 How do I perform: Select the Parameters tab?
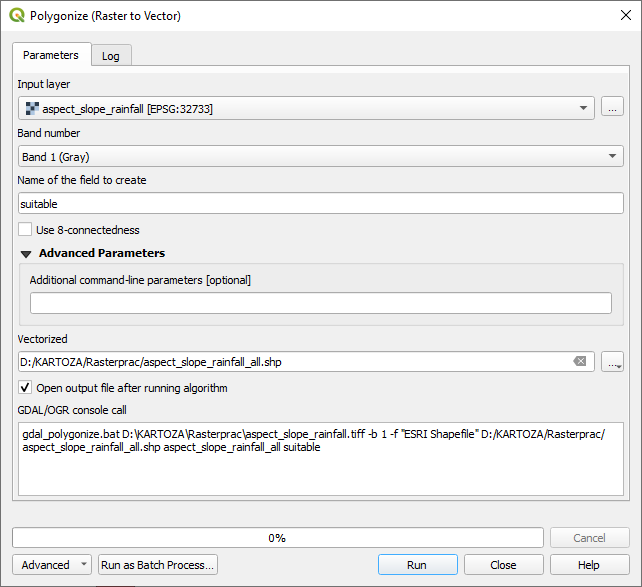coord(51,55)
